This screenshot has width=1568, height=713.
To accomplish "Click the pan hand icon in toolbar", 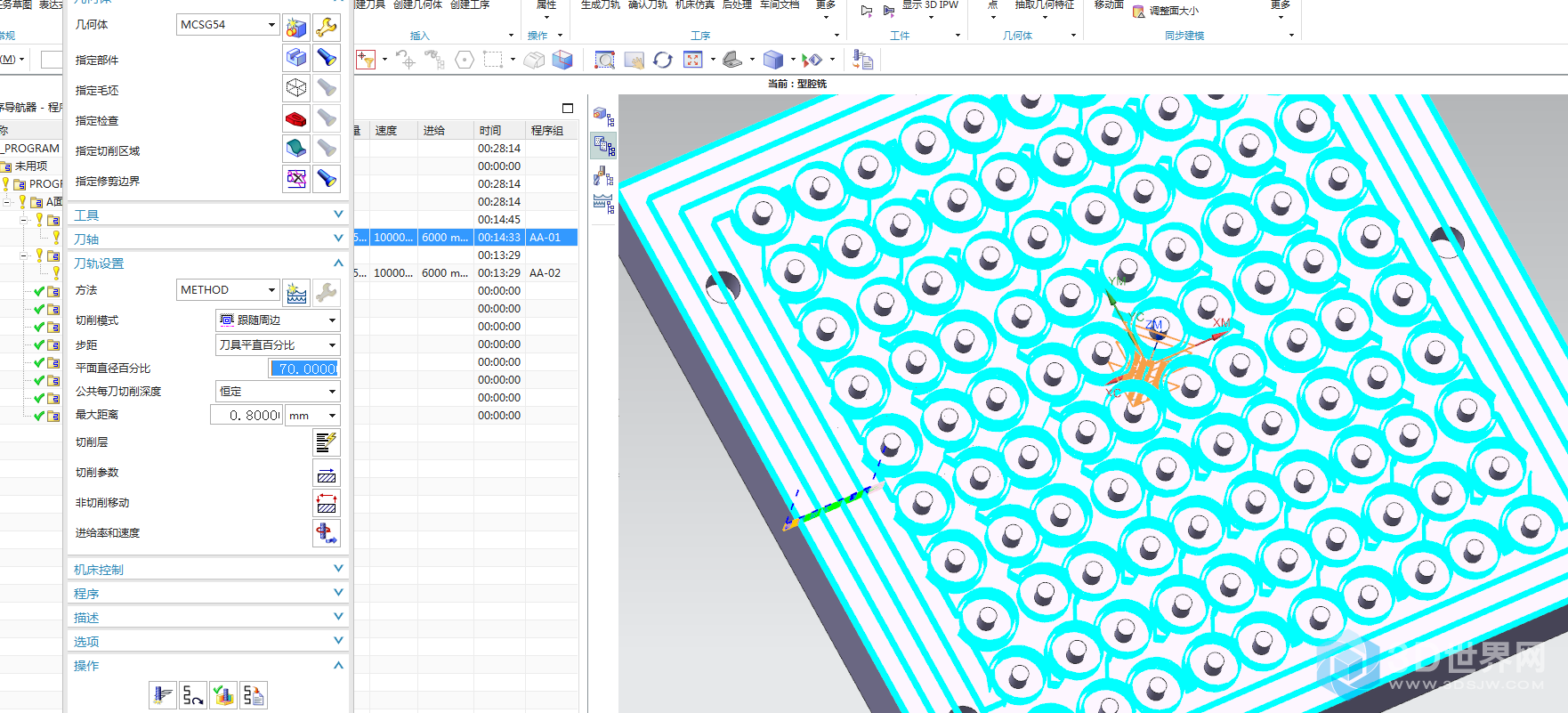I will tap(634, 60).
